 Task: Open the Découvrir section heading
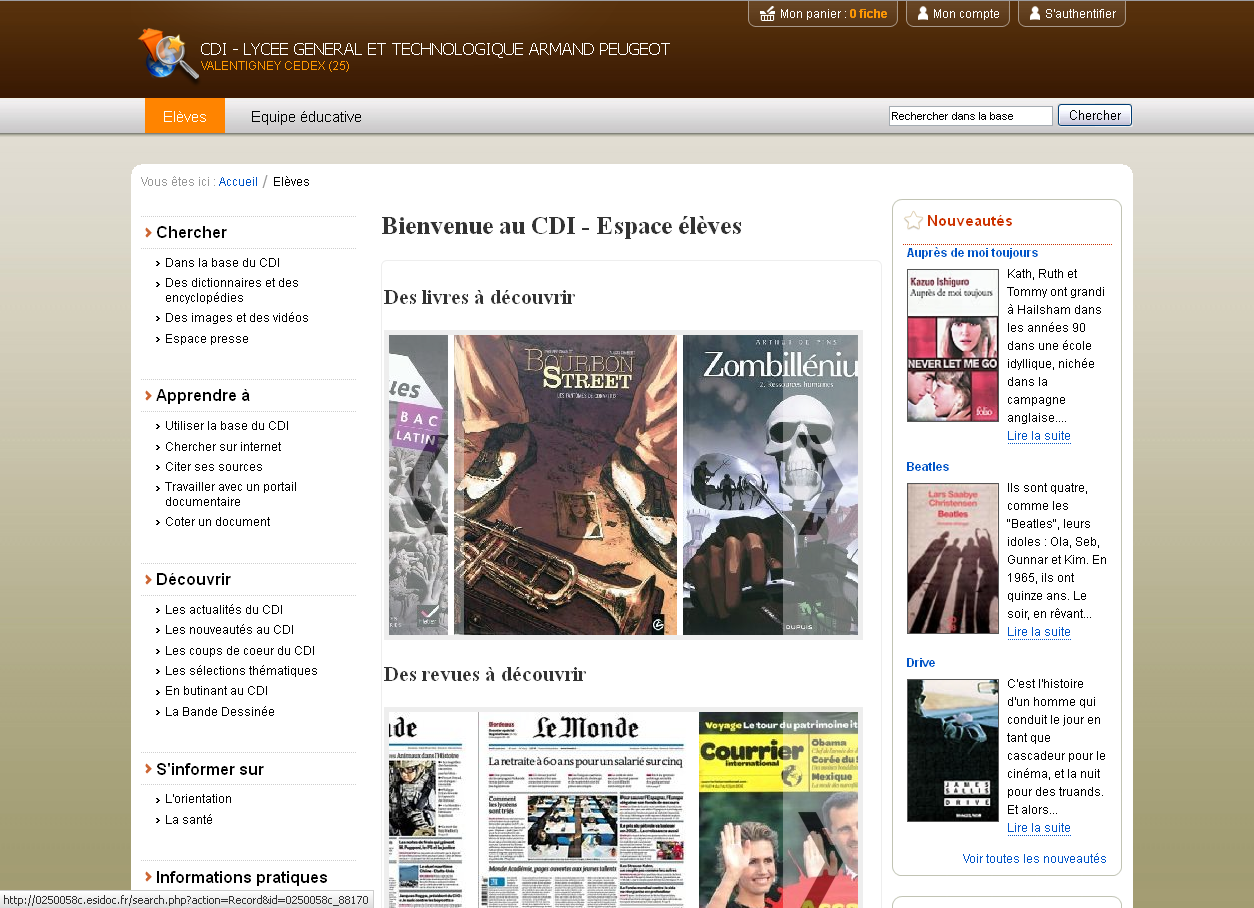193,579
